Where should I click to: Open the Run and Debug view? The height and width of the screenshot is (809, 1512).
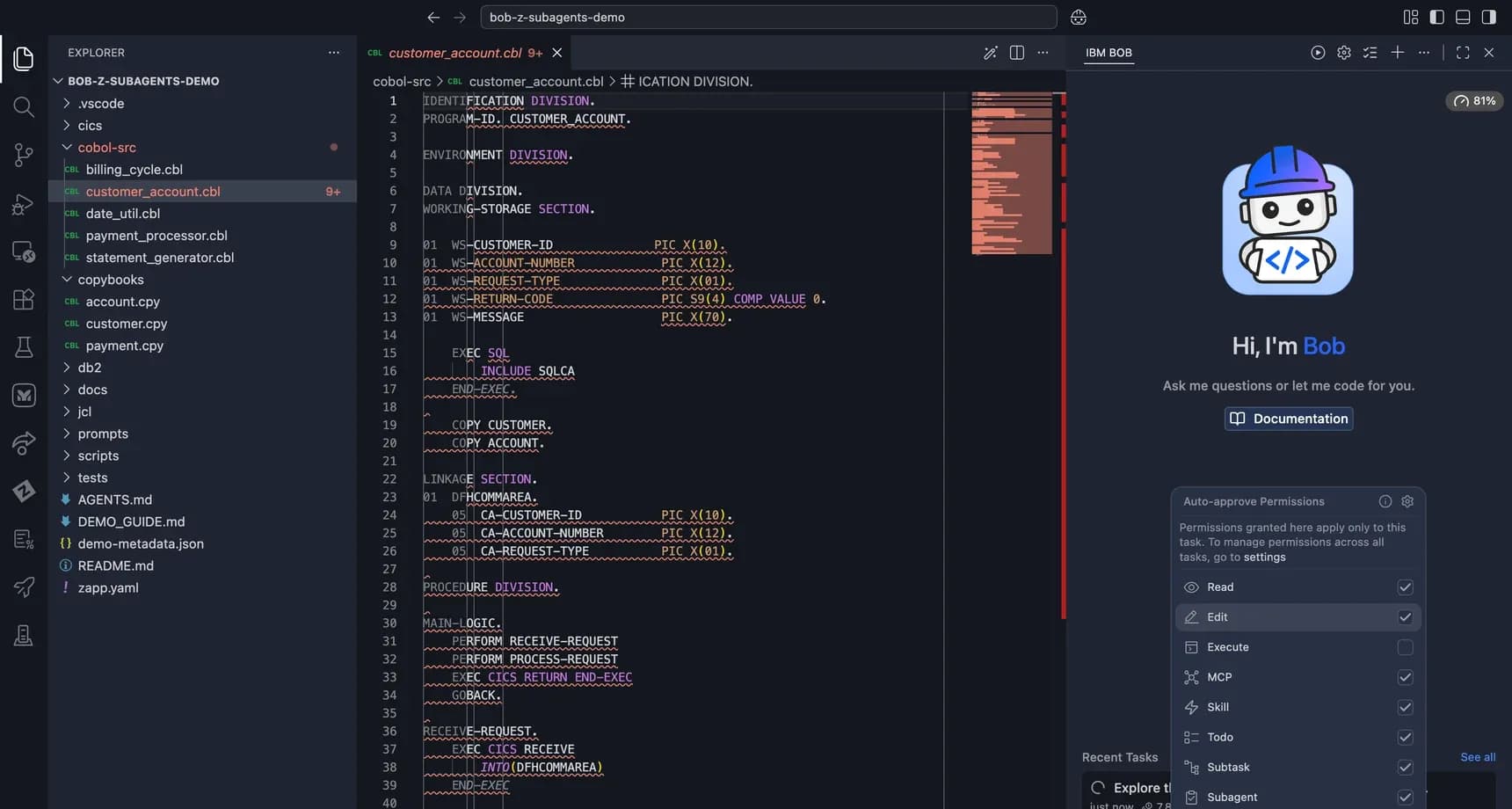(24, 204)
